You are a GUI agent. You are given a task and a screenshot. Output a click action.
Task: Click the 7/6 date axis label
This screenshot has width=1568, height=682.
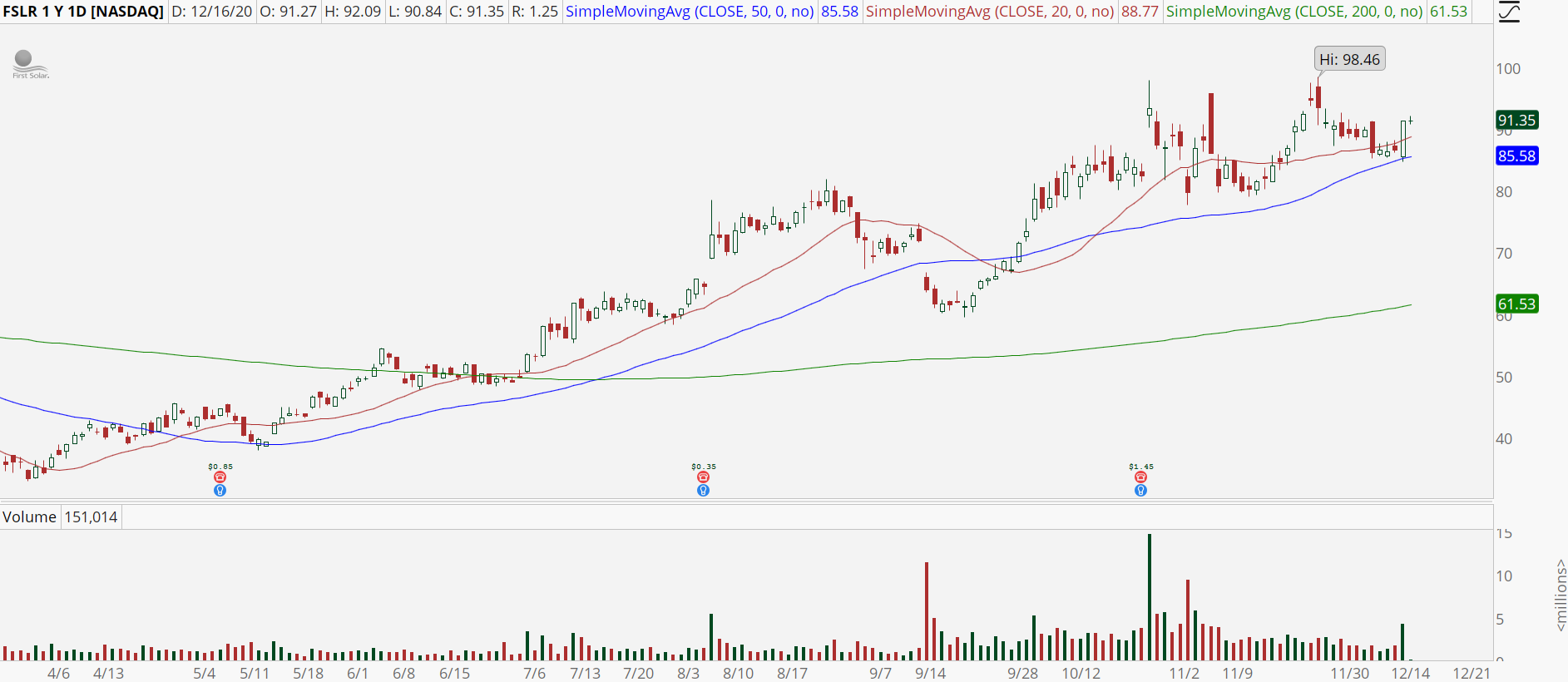[x=534, y=673]
